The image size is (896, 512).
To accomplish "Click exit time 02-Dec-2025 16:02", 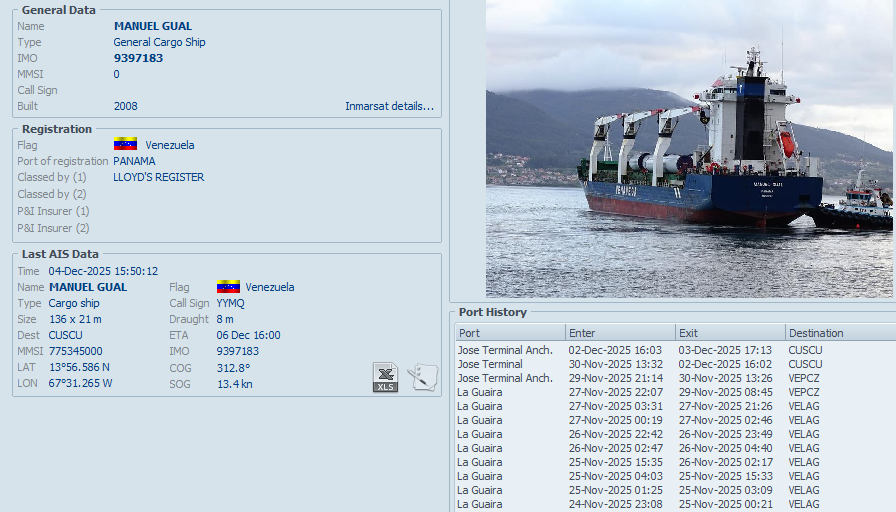I will click(x=725, y=364).
